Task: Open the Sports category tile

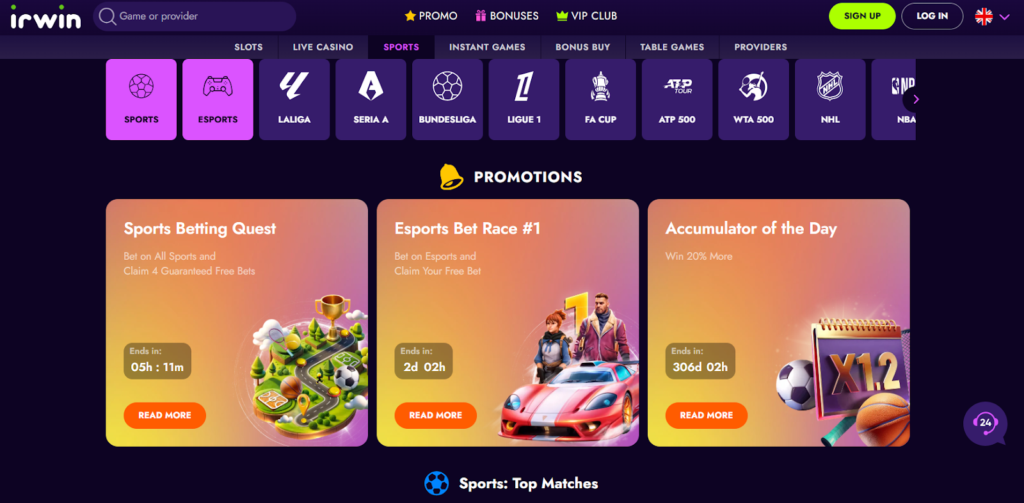Action: point(141,99)
